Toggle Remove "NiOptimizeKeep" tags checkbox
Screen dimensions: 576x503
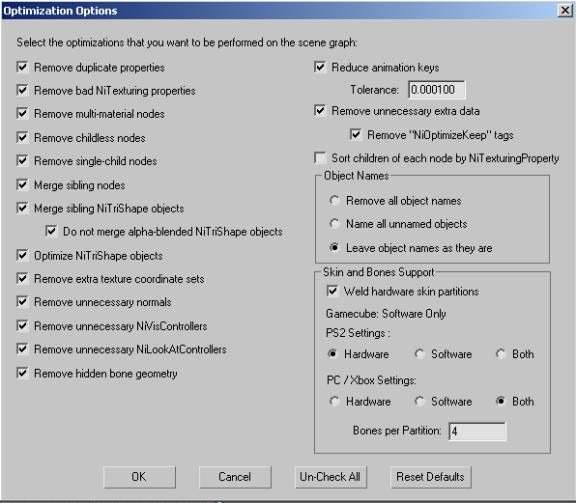[356, 134]
